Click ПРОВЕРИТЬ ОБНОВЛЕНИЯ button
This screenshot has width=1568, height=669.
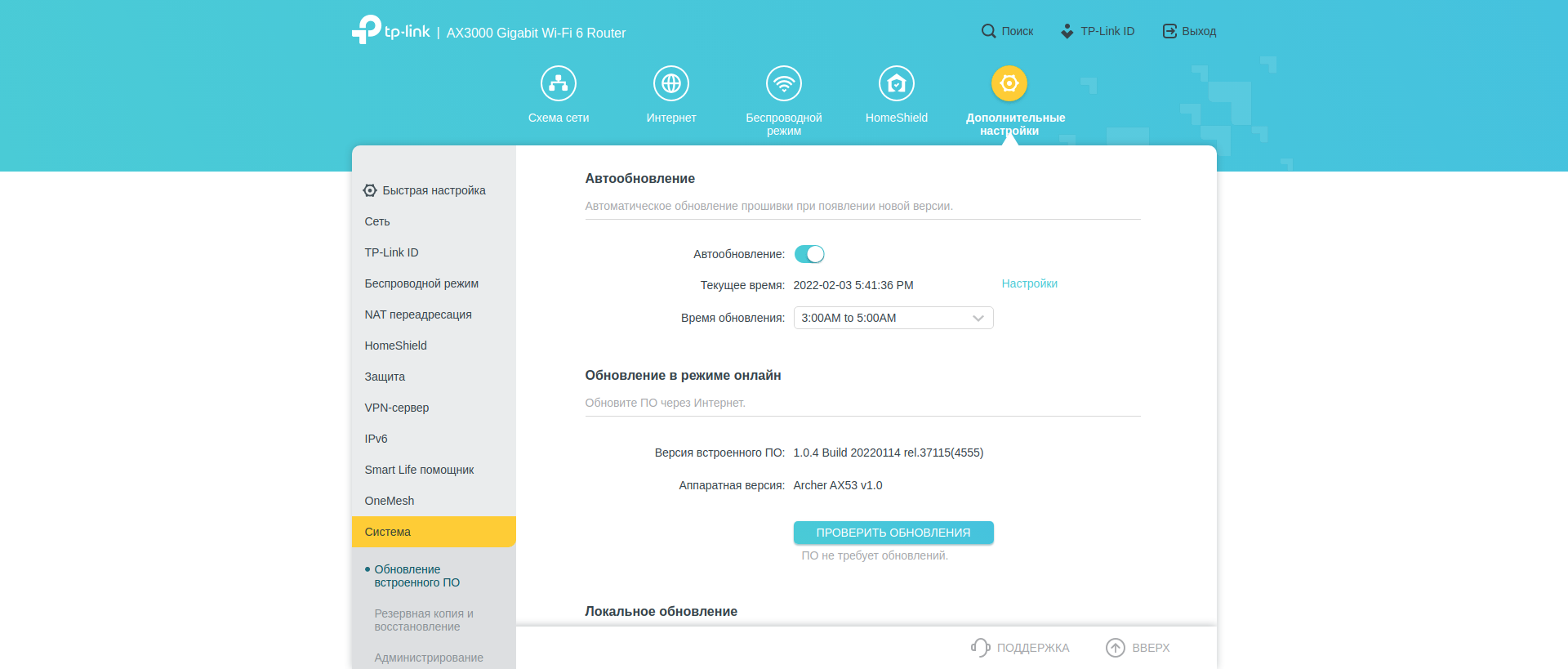point(893,533)
